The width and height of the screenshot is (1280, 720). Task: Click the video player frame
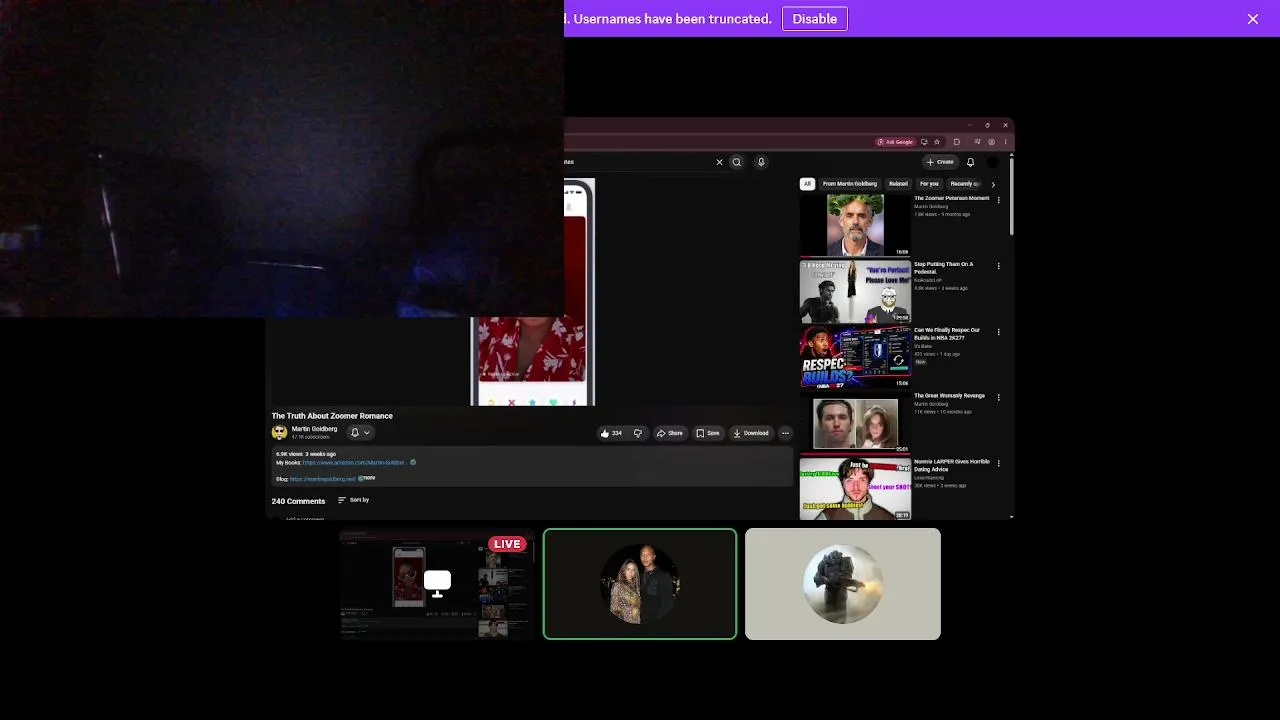pyautogui.click(x=532, y=292)
